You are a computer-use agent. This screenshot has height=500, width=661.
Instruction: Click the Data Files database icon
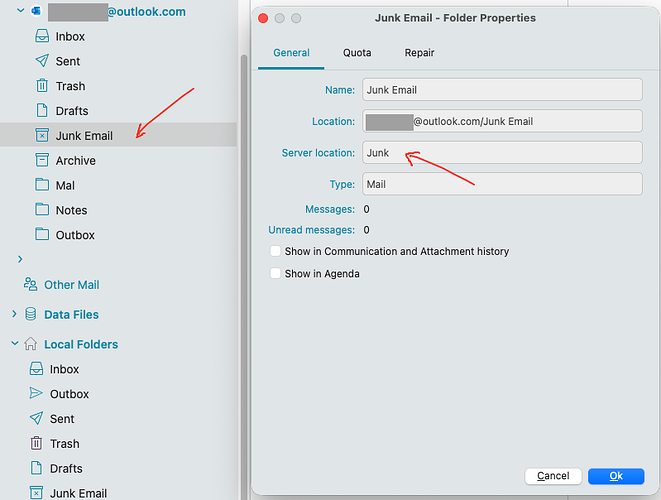coord(30,314)
